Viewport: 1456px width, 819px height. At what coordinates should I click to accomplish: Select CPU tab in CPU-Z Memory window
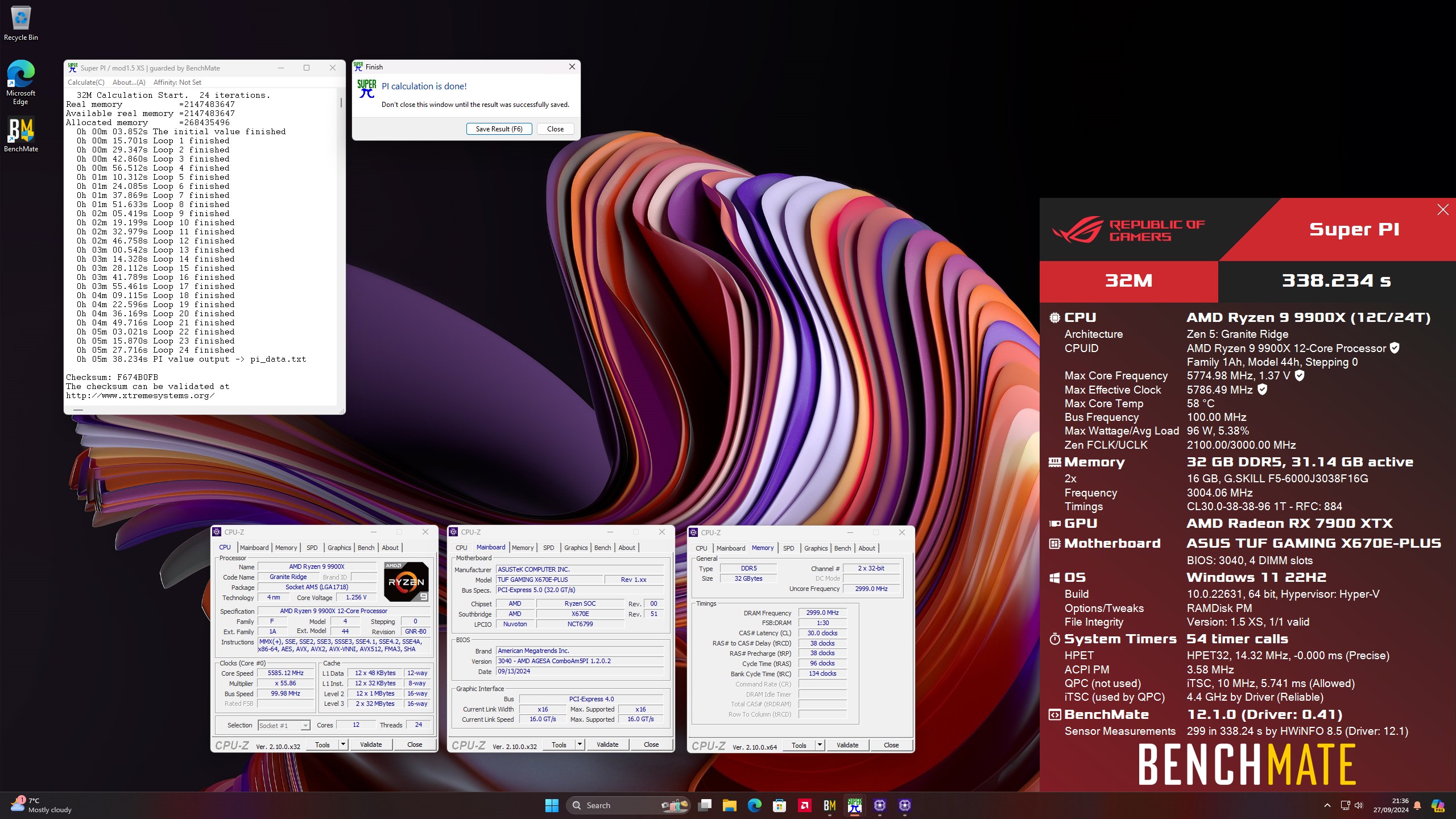(x=701, y=548)
